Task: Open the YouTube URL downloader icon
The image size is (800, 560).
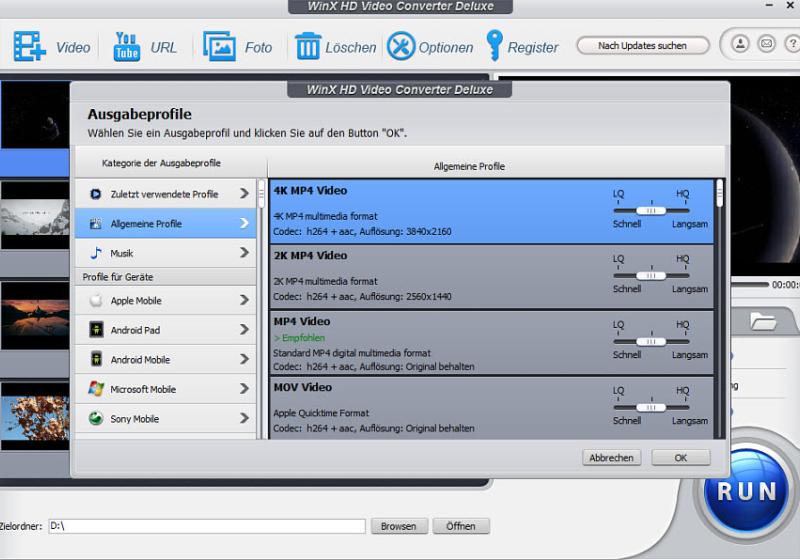Action: (127, 46)
